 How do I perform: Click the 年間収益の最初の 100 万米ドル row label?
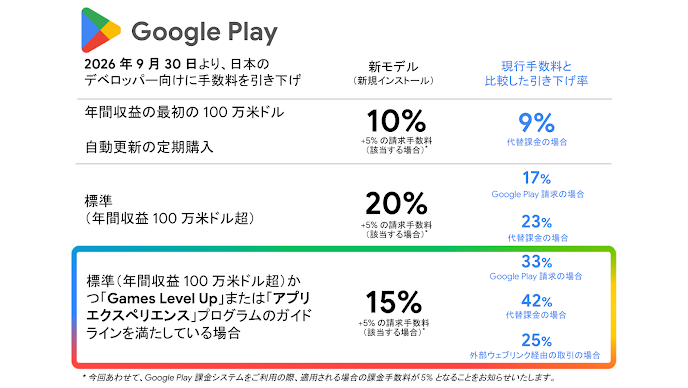[x=184, y=112]
